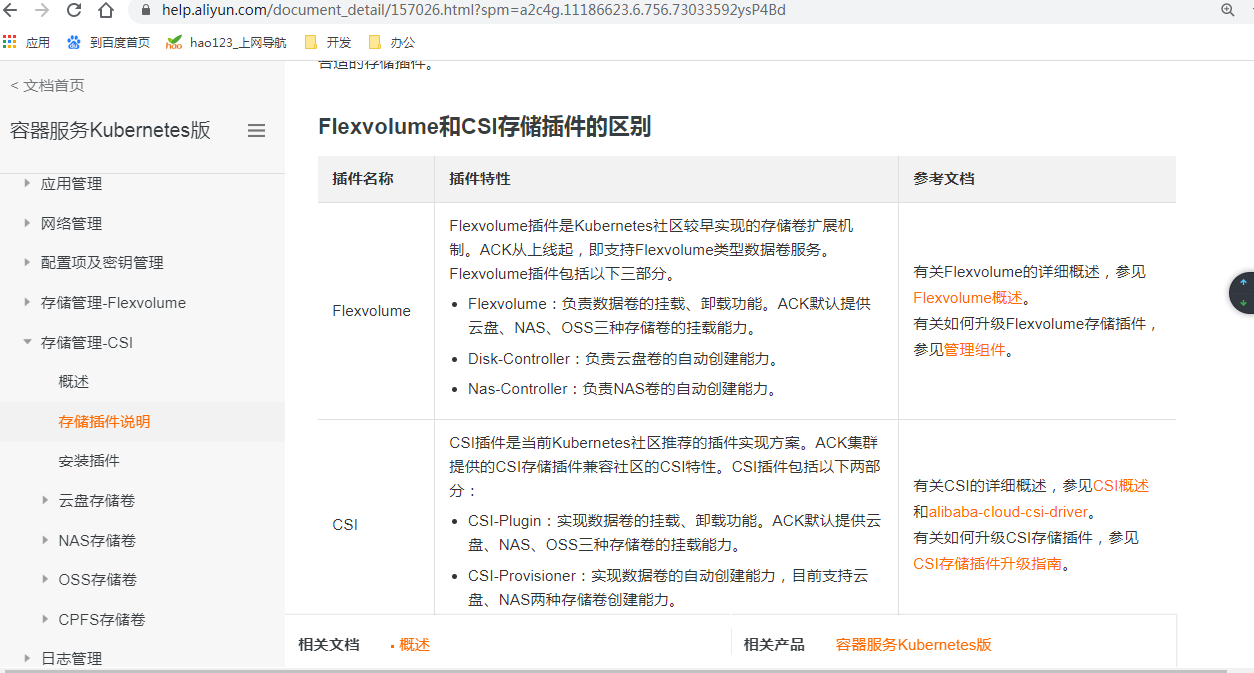Go back in browser history
Screen dimensions: 1254x673
pyautogui.click(x=12, y=11)
